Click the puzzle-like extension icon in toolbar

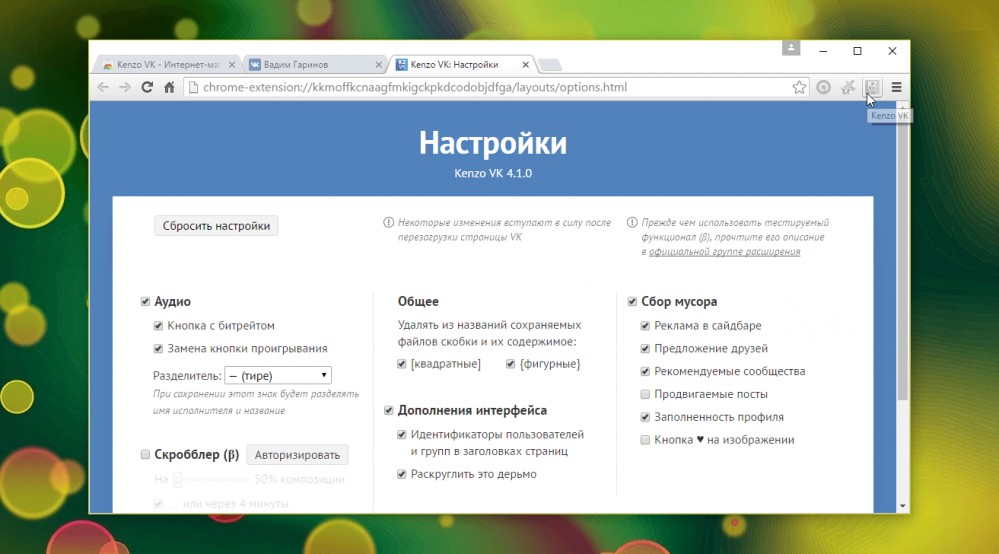tap(848, 87)
